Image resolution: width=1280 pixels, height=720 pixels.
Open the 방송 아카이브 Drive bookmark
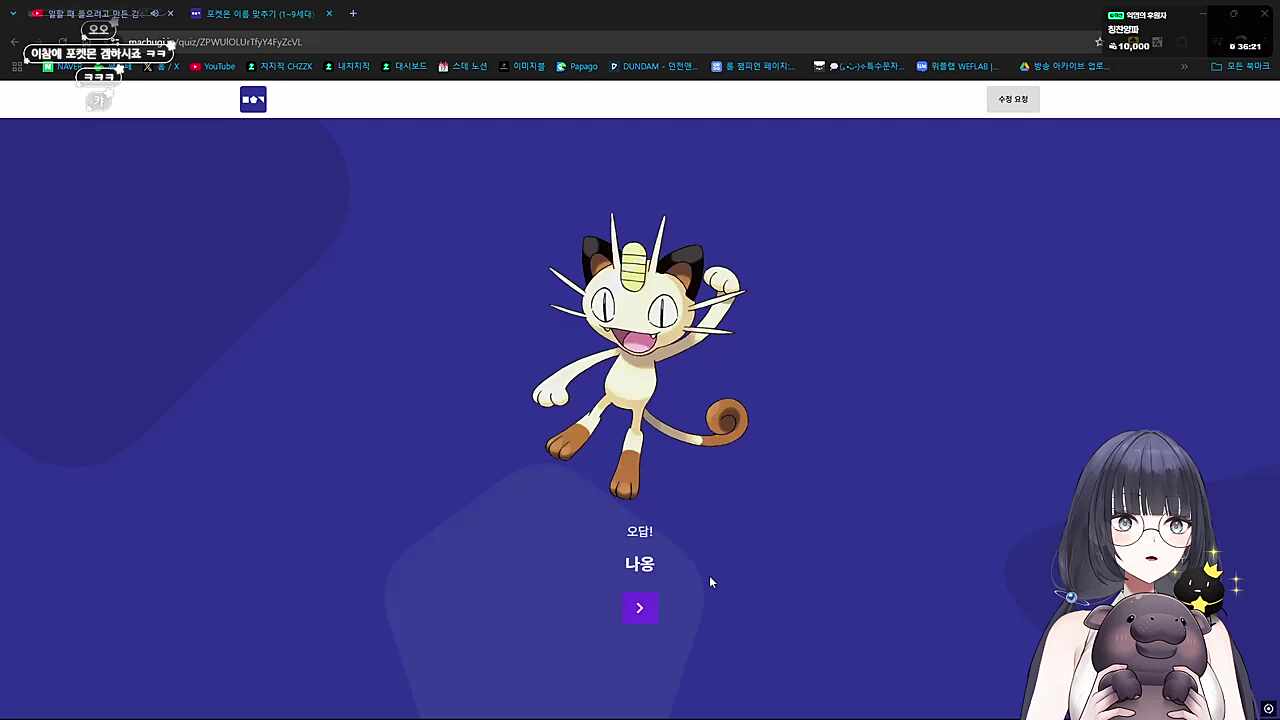[1063, 66]
